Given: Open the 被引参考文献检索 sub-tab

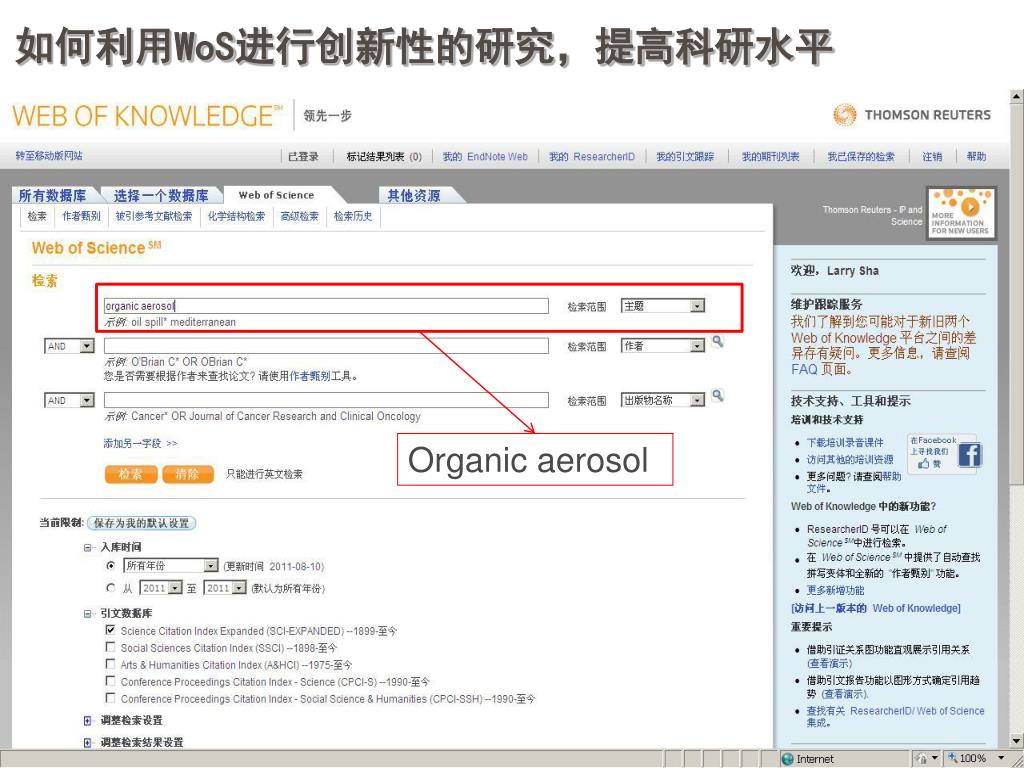Looking at the screenshot, I should click(153, 216).
